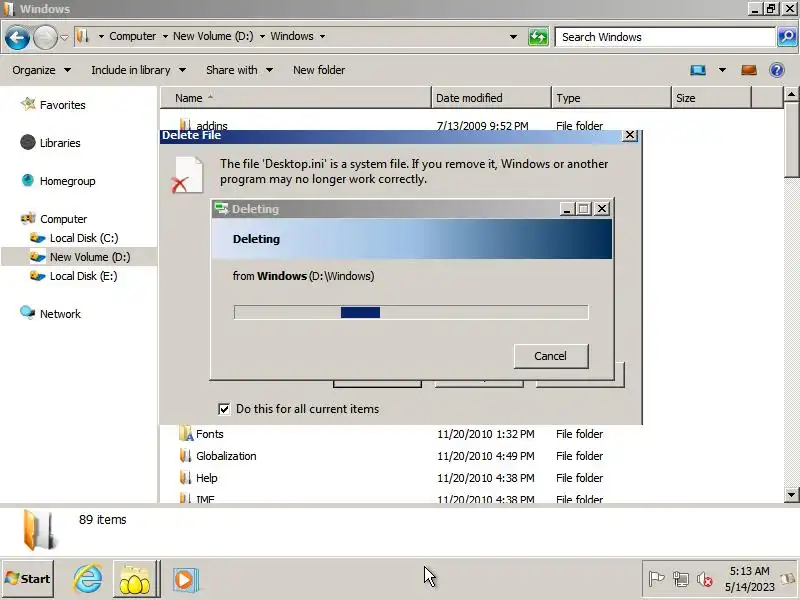Click the Favorites star icon
800x600 pixels.
(x=28, y=104)
